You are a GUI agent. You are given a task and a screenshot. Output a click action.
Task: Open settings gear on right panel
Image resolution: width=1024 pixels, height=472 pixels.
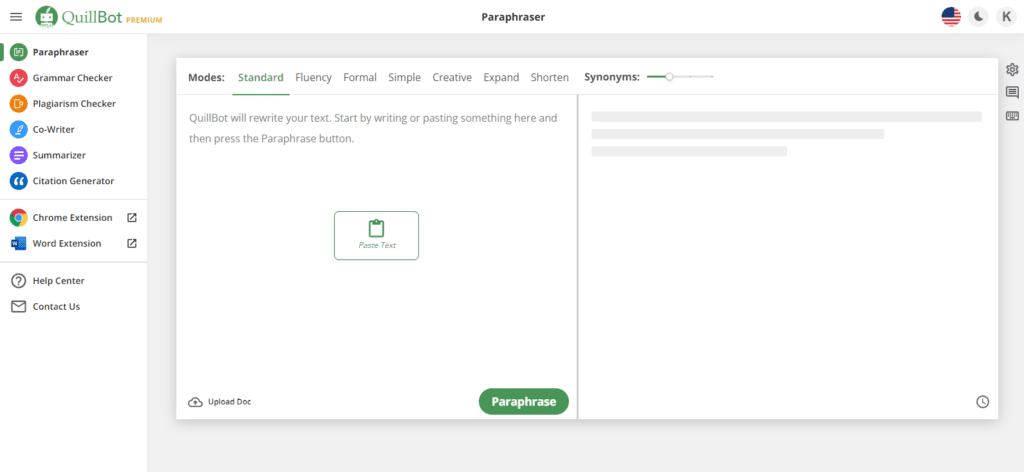coord(1012,69)
